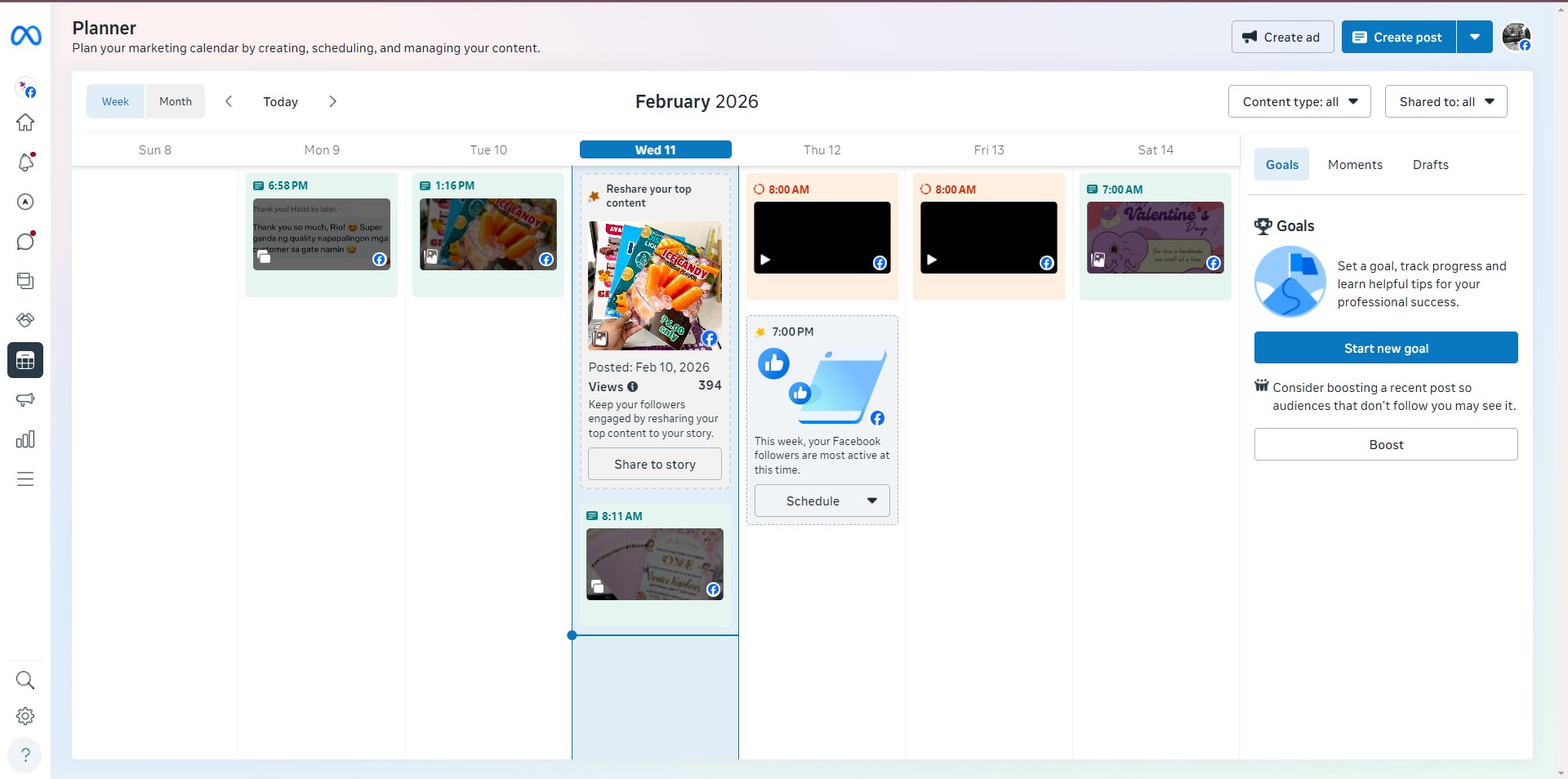
Task: Open the Ice Candy reshare post image
Action: coord(655,286)
